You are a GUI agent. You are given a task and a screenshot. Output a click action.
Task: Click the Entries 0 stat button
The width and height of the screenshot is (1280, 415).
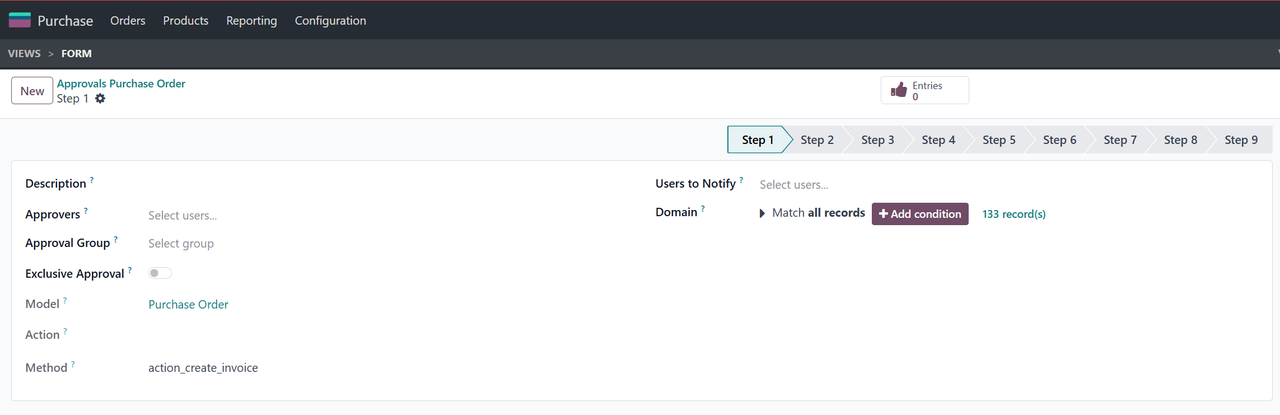pos(925,91)
